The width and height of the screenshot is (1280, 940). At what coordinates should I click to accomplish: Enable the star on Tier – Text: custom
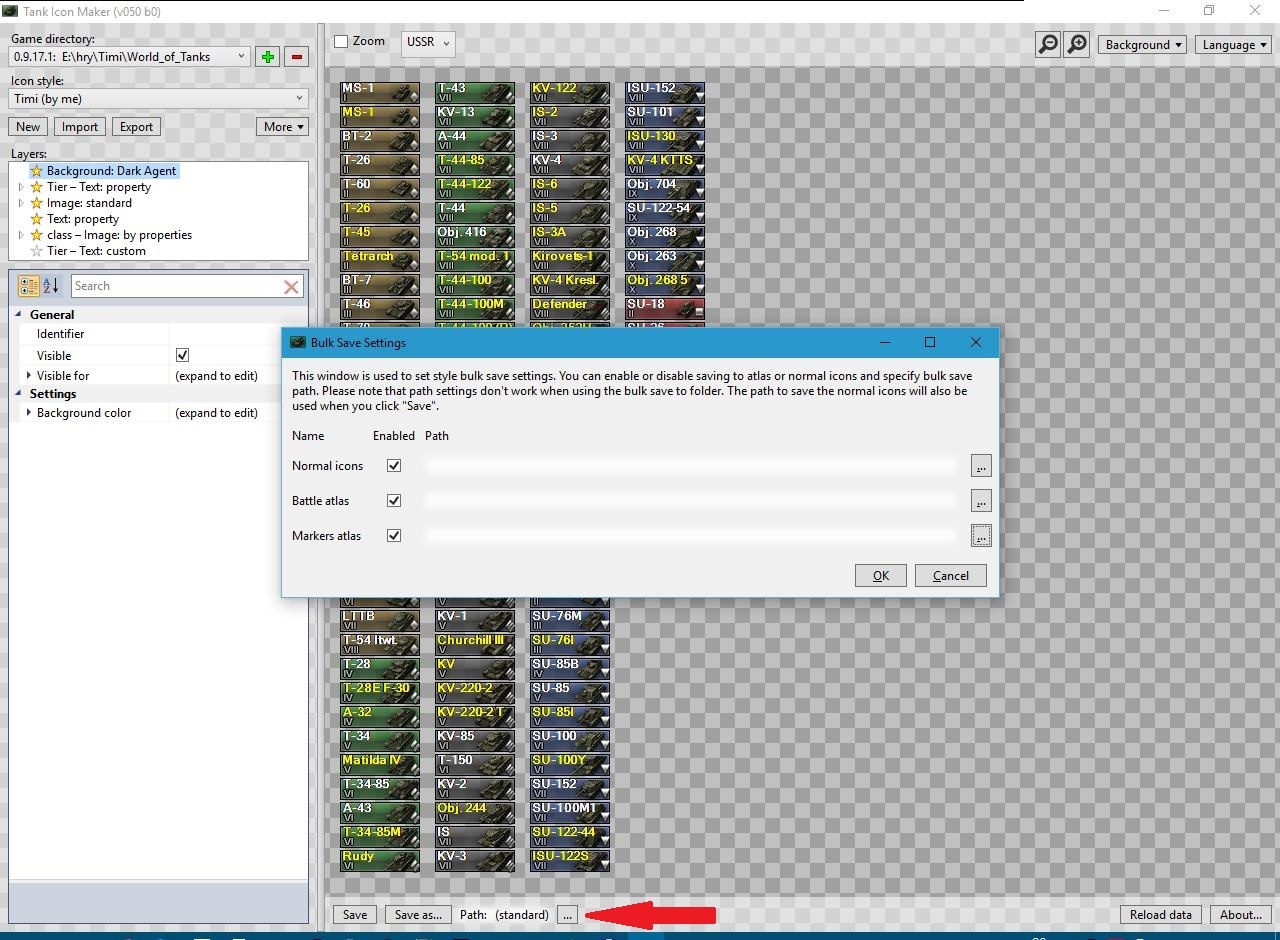tap(37, 251)
